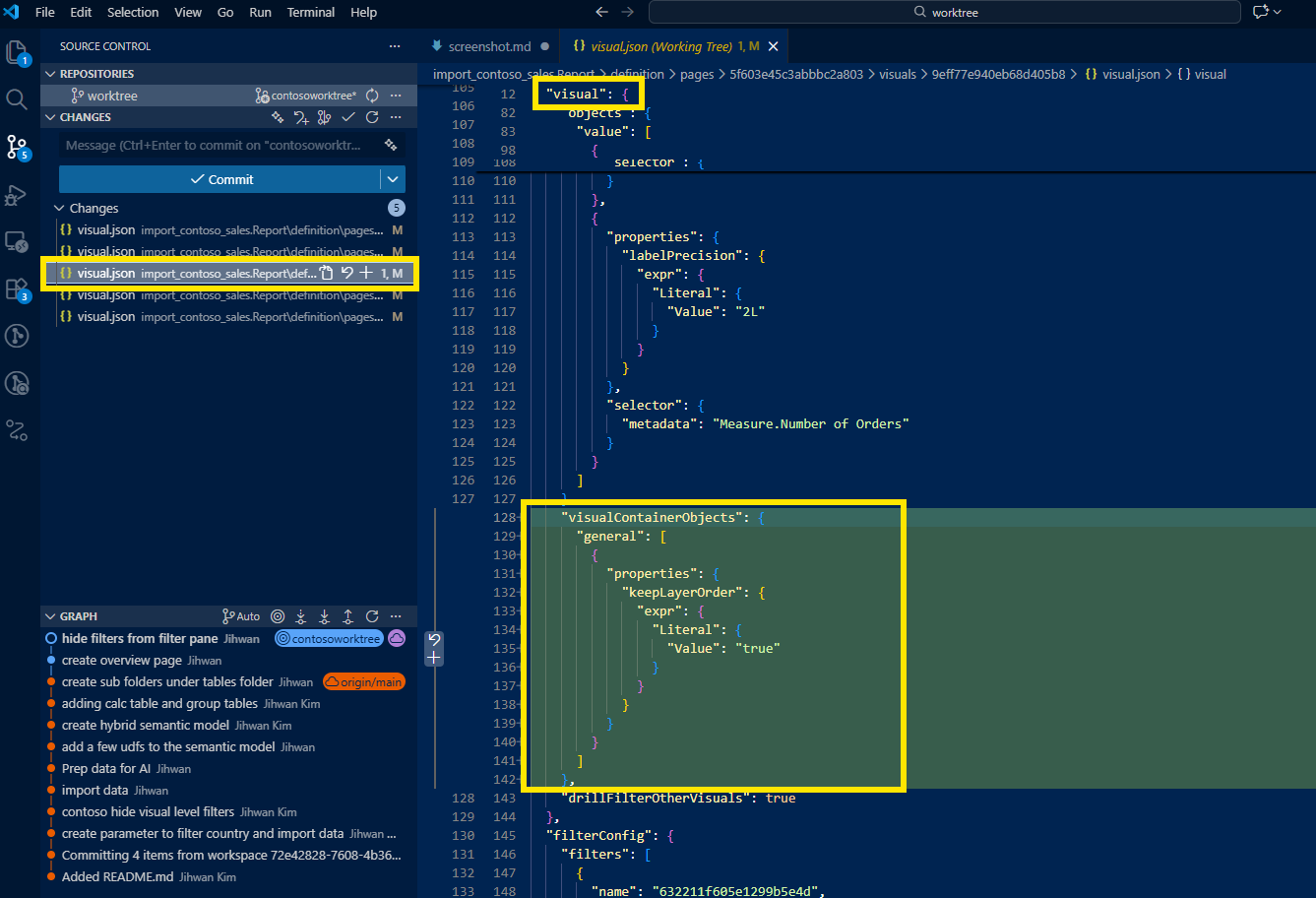The height and width of the screenshot is (898, 1316).
Task: Discard changes on highlighted visual.json row
Action: coord(346,273)
